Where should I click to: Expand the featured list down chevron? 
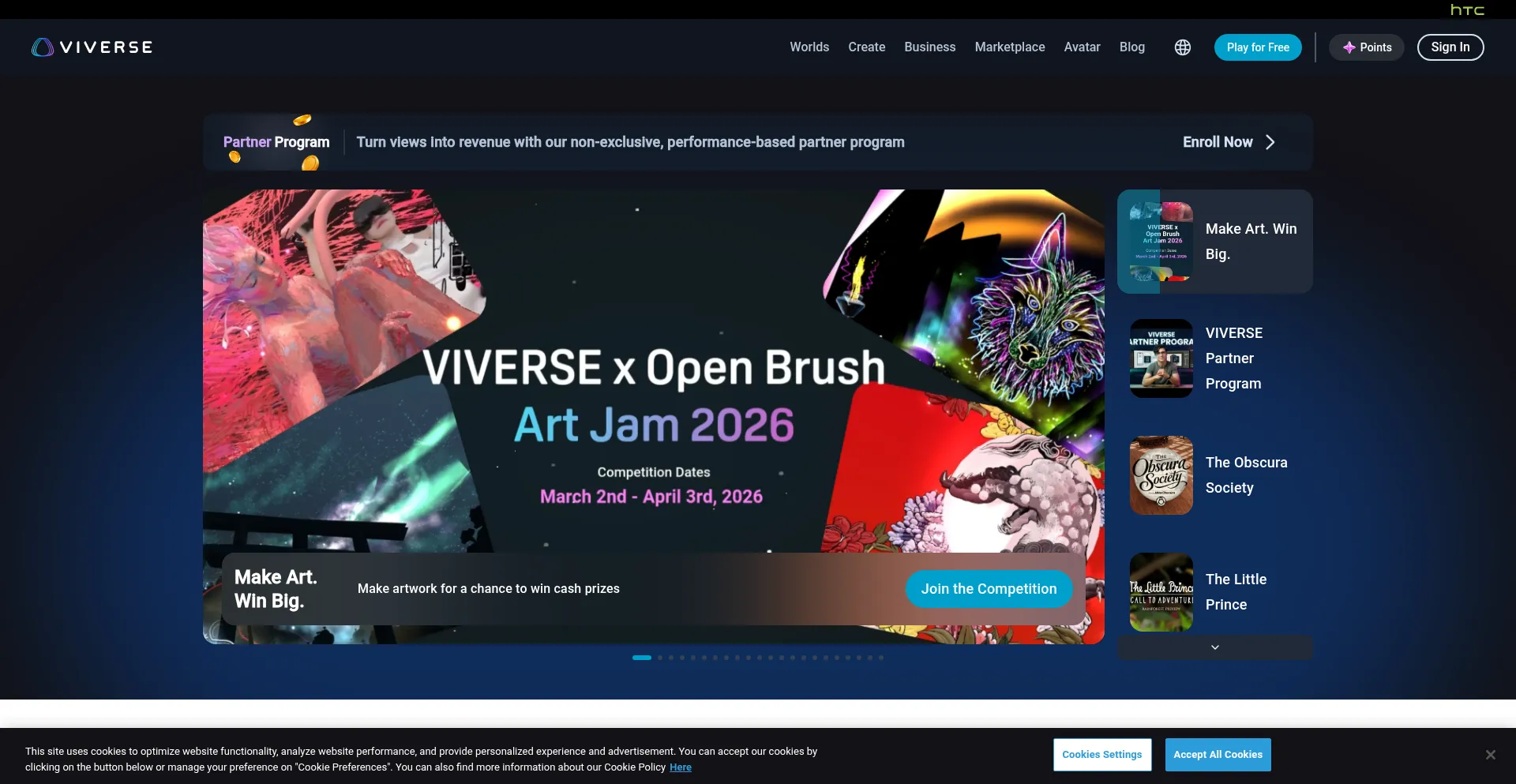click(1214, 647)
